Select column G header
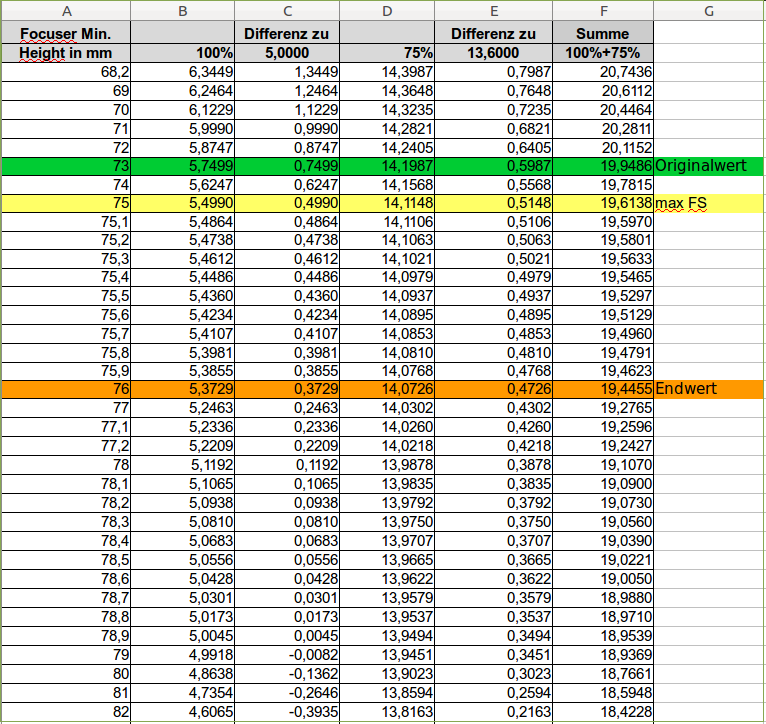 pyautogui.click(x=709, y=11)
